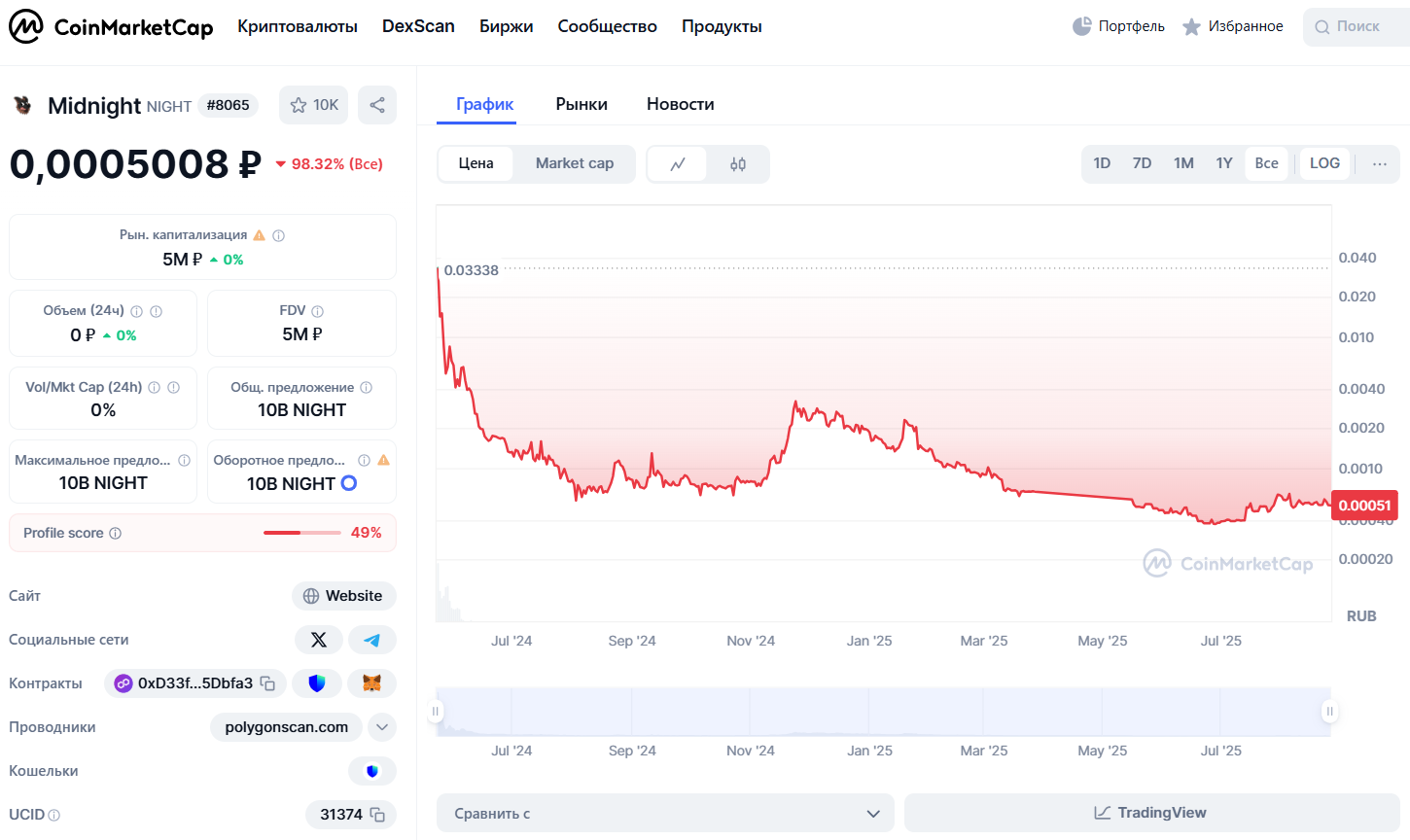Click the Profile score progress bar
This screenshot has height=840, width=1410.
(x=301, y=533)
